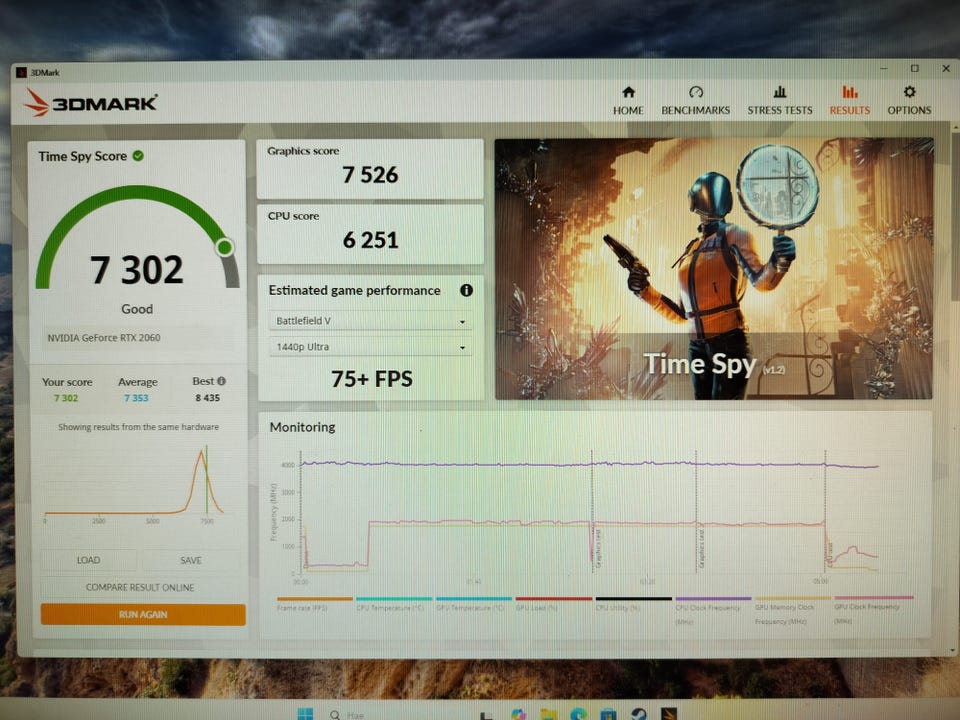Click the score distribution curve peak
960x720 pixels.
pyautogui.click(x=201, y=453)
